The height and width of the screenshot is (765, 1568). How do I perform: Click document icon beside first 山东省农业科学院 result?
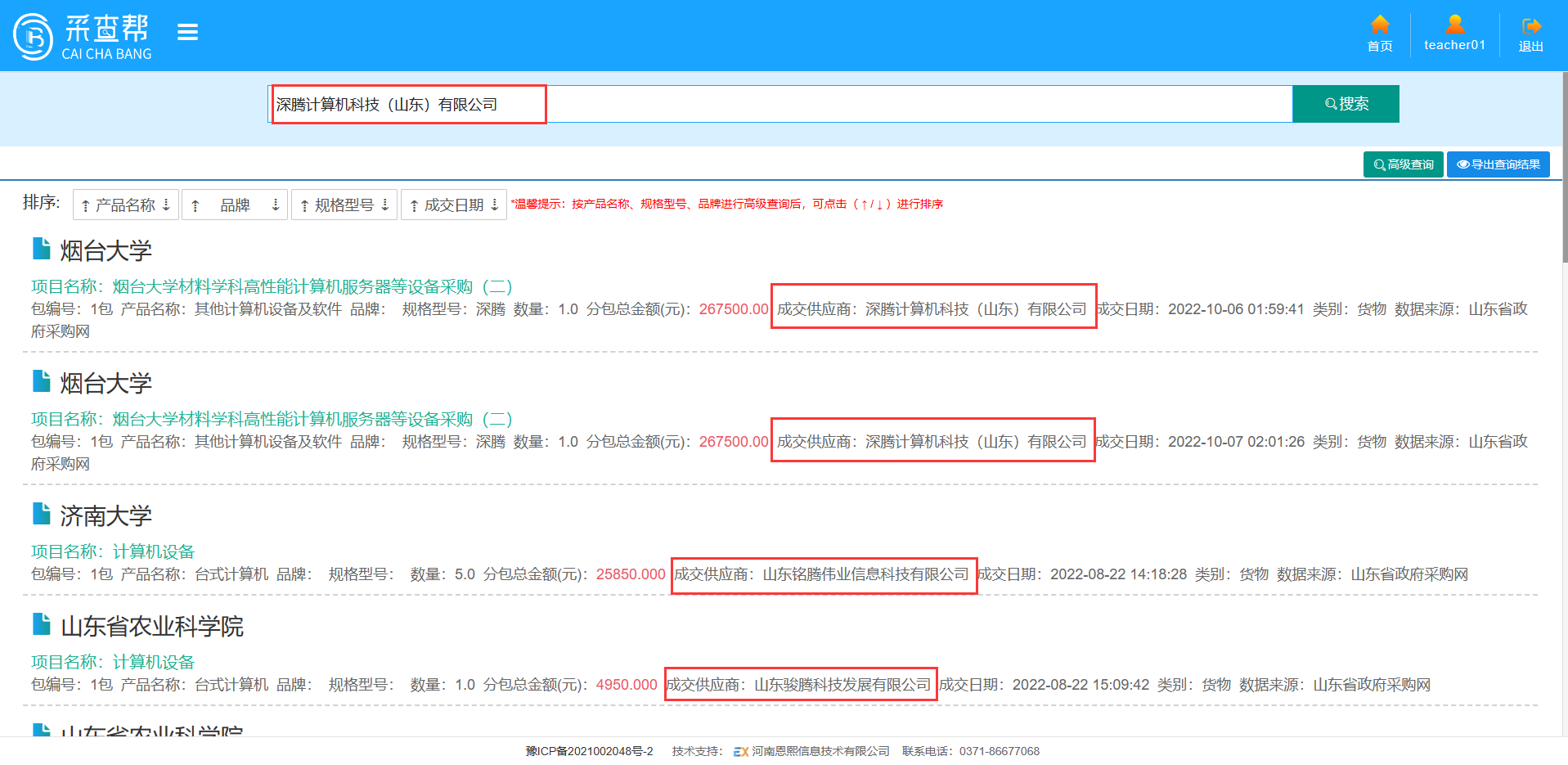(x=41, y=623)
